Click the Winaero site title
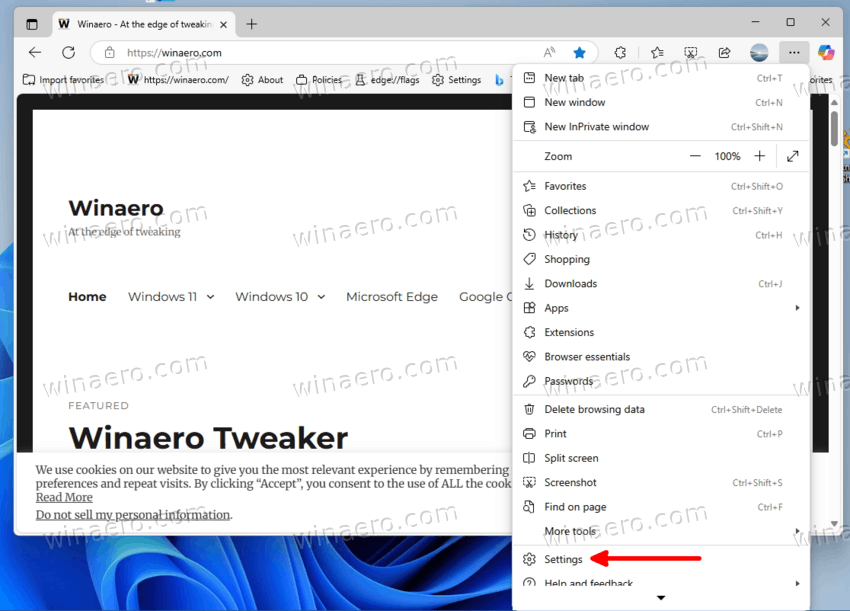The width and height of the screenshot is (850, 611). pos(116,208)
